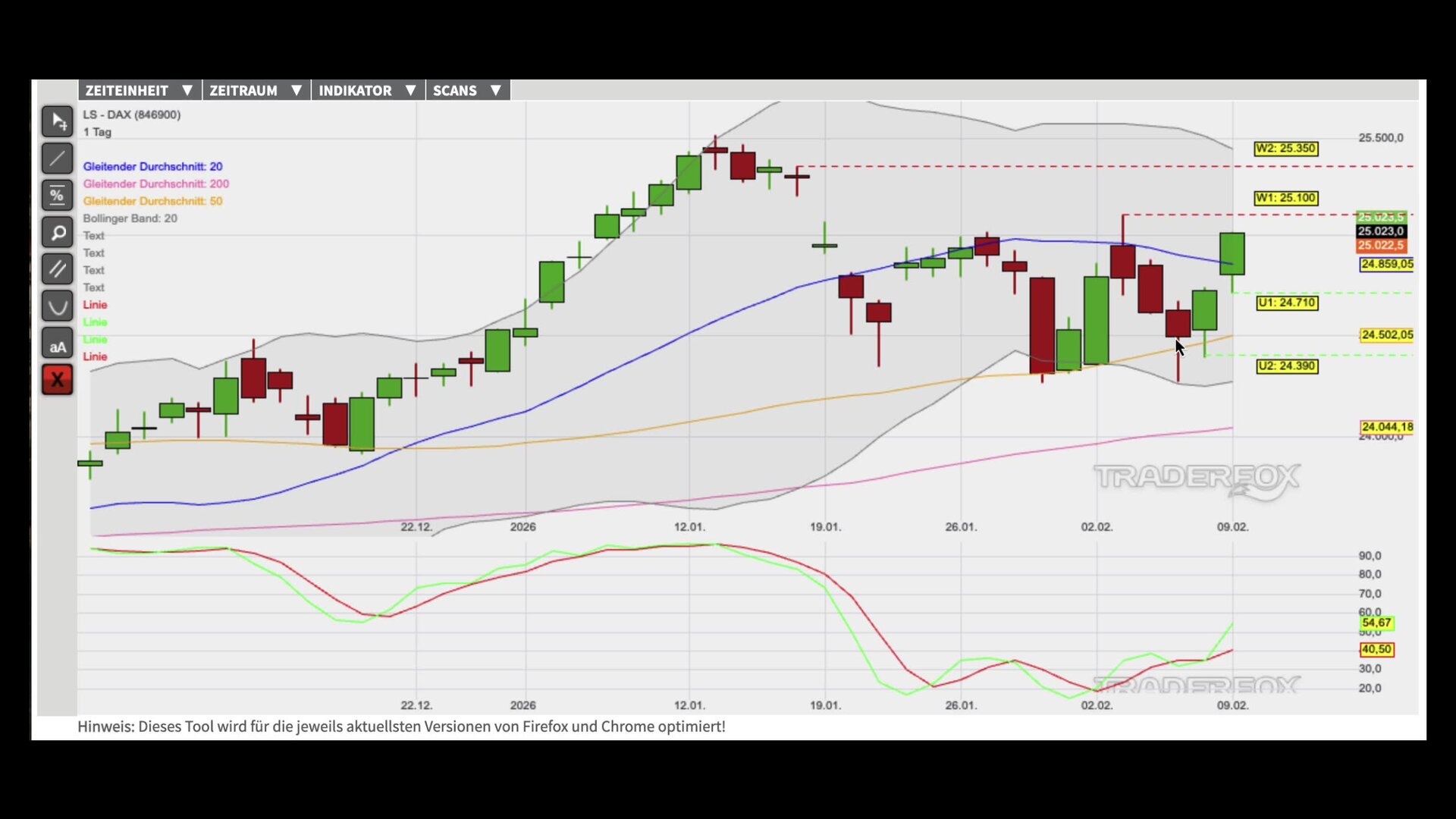The image size is (1456, 819).
Task: Open the SCANS menu
Action: tap(467, 90)
